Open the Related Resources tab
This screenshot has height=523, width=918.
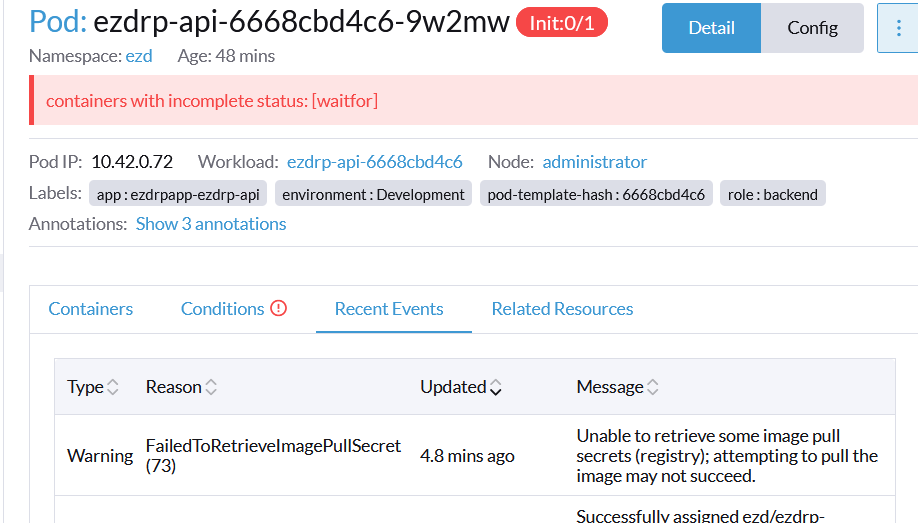point(563,309)
